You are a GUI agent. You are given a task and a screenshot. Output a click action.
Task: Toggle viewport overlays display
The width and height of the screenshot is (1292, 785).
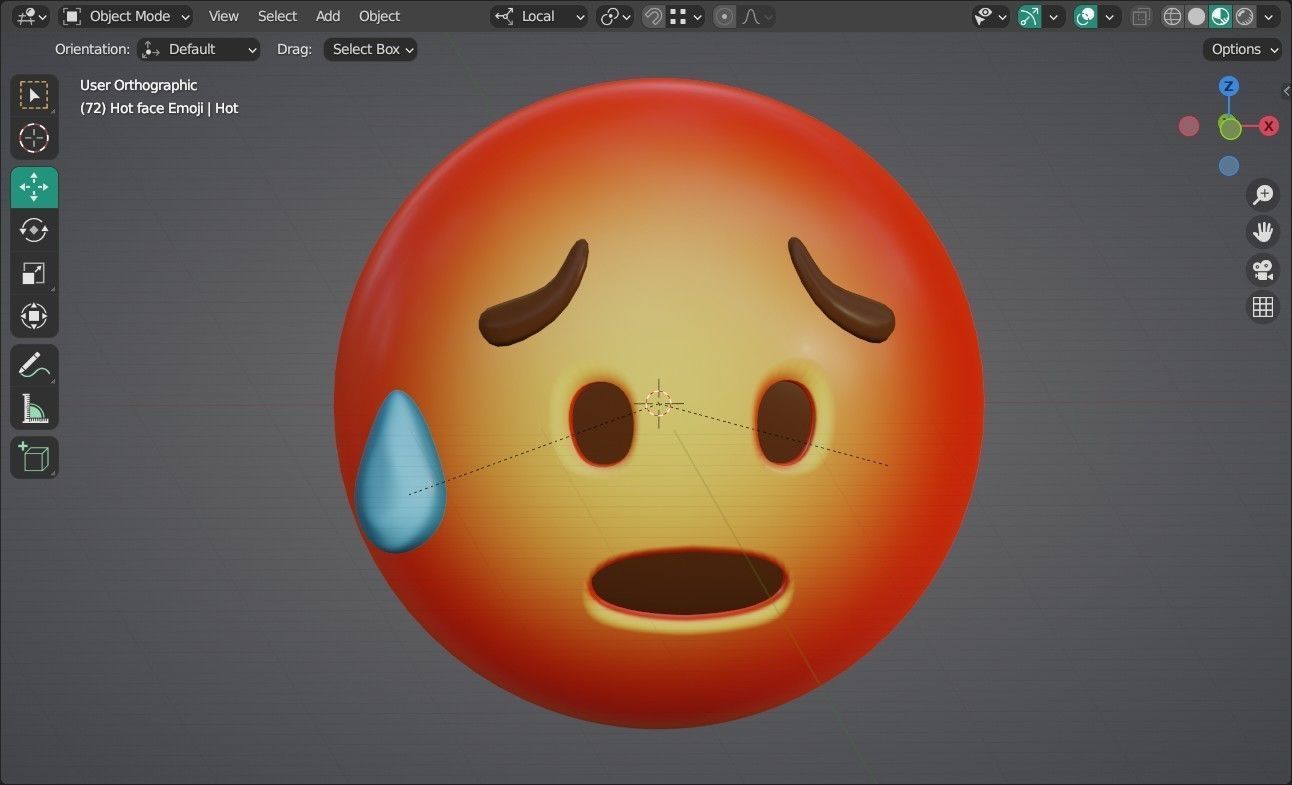[x=1085, y=16]
